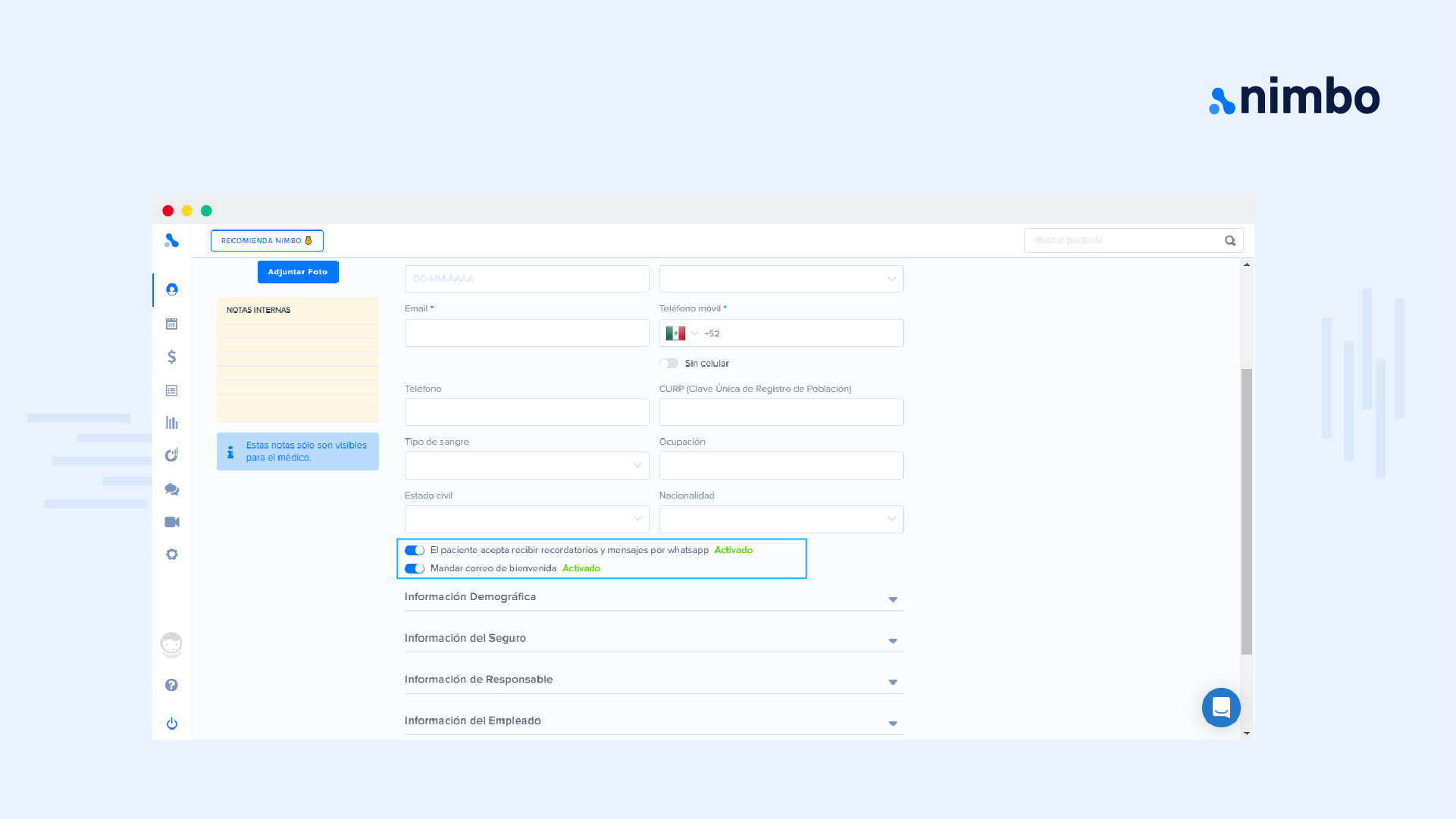Click the question mark help icon
1456x819 pixels.
[172, 685]
